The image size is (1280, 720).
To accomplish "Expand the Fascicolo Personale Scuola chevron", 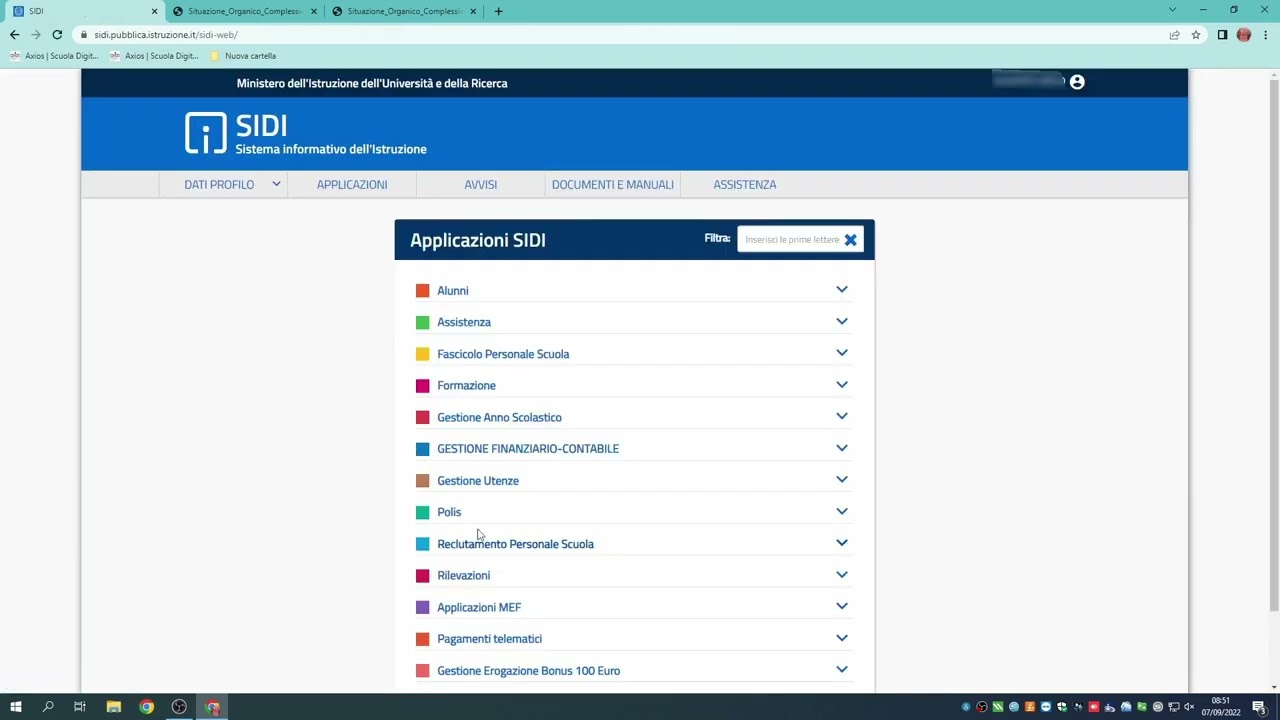I will pos(842,353).
